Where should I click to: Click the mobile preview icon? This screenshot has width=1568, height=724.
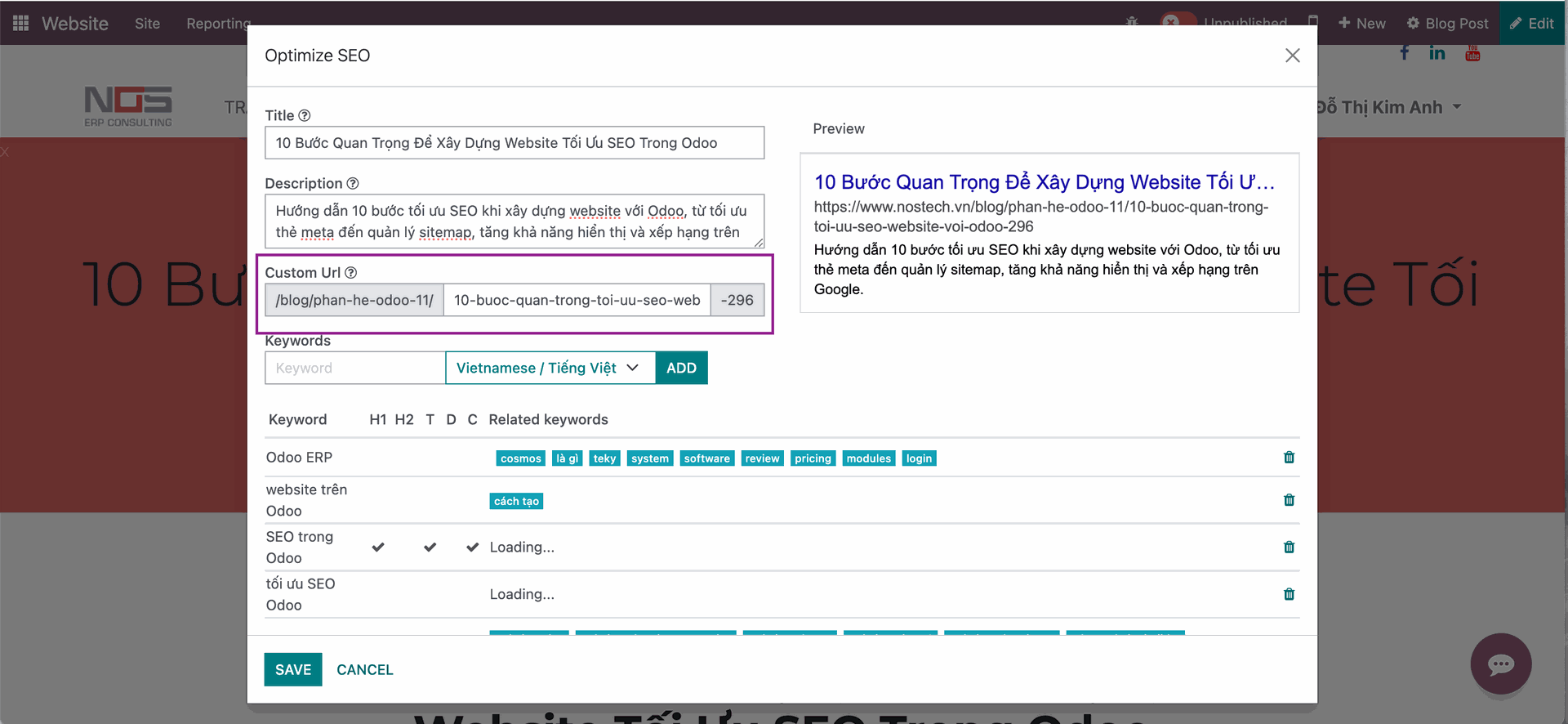(x=1313, y=20)
